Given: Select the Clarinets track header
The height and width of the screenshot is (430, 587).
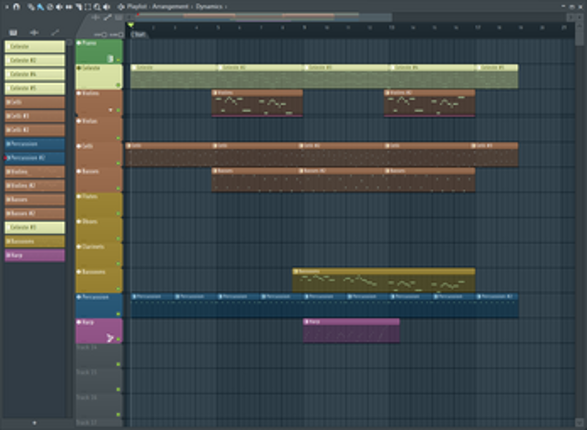Looking at the screenshot, I should pyautogui.click(x=99, y=255).
